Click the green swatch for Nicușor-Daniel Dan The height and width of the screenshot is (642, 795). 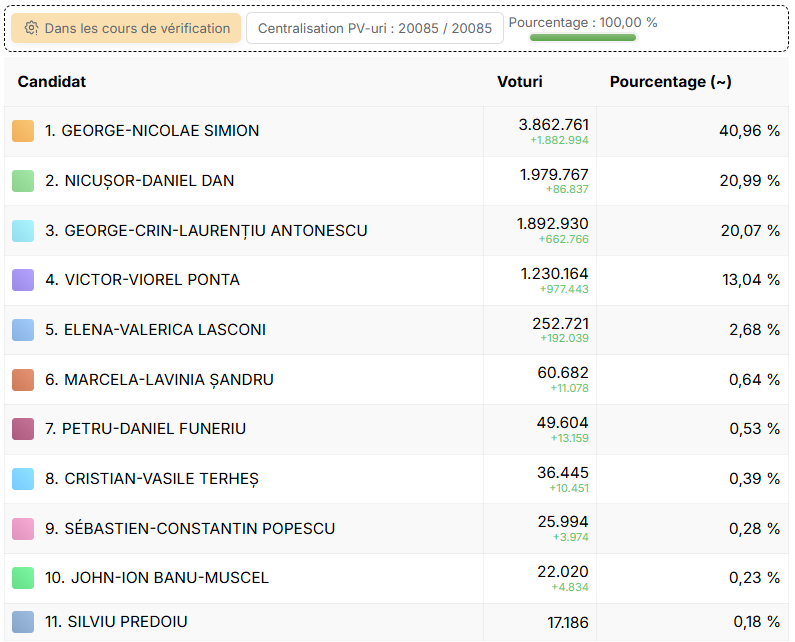(23, 181)
